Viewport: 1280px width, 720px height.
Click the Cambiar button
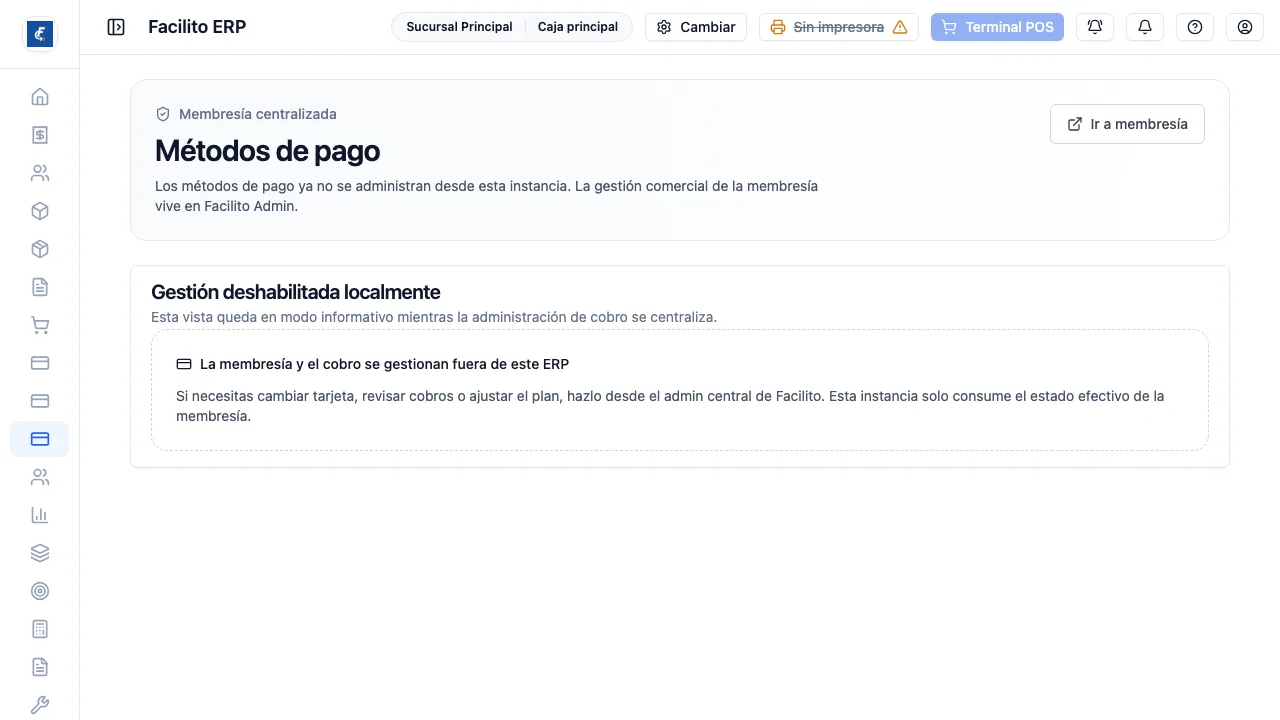coord(696,27)
